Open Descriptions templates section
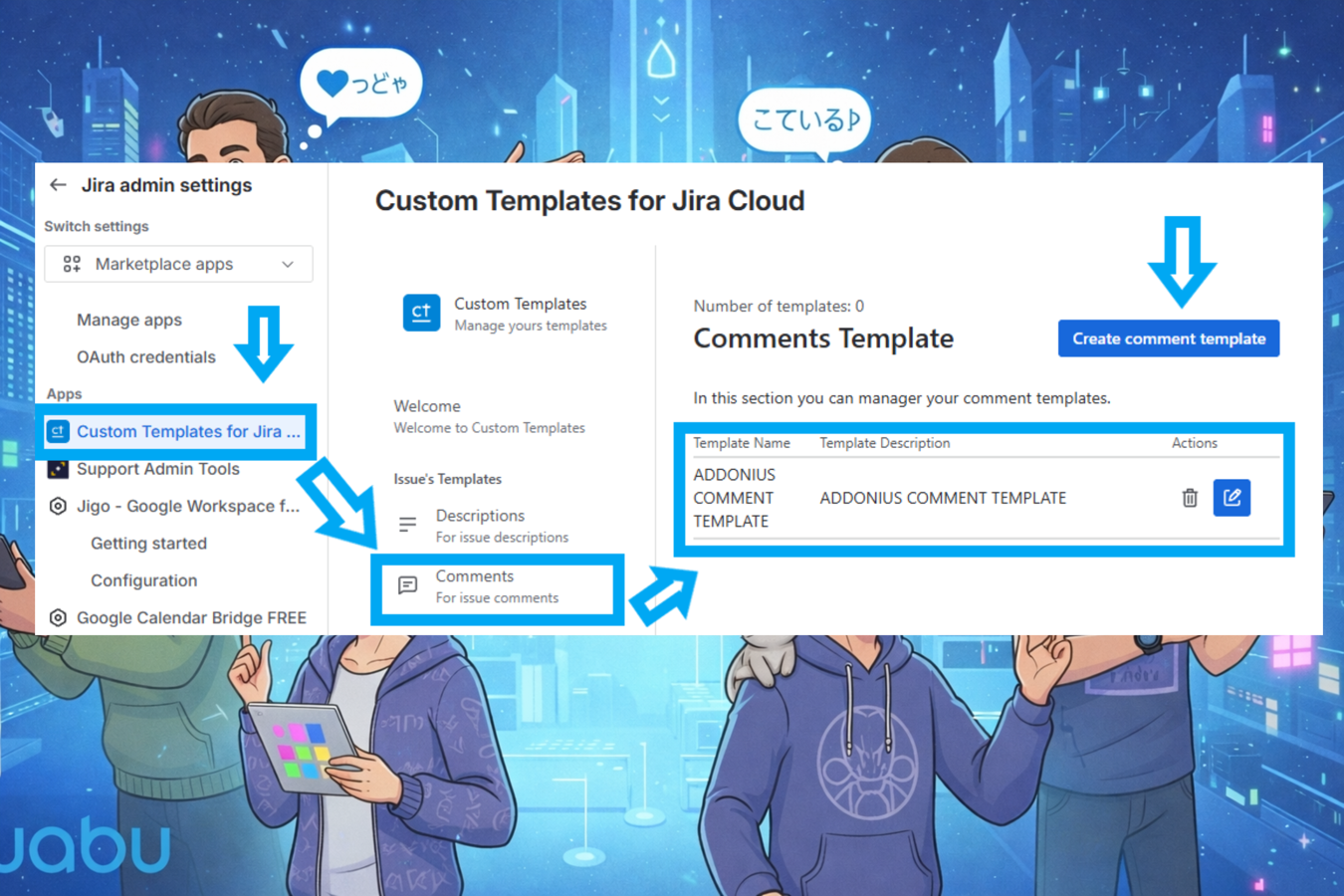Image resolution: width=1344 pixels, height=896 pixels. (502, 526)
